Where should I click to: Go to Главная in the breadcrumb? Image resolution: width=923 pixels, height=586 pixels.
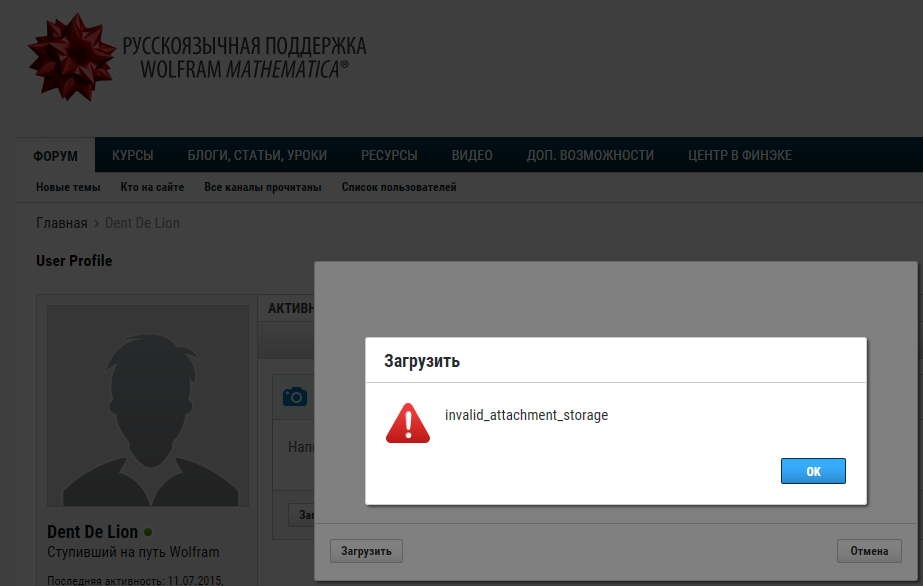click(62, 223)
